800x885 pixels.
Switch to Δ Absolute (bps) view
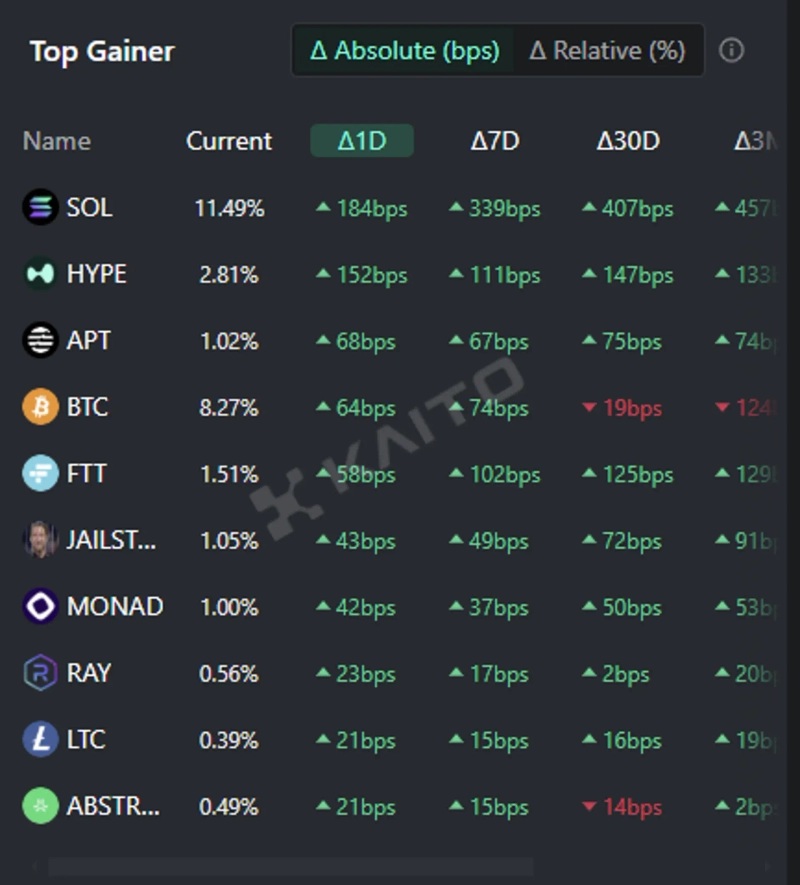(404, 50)
